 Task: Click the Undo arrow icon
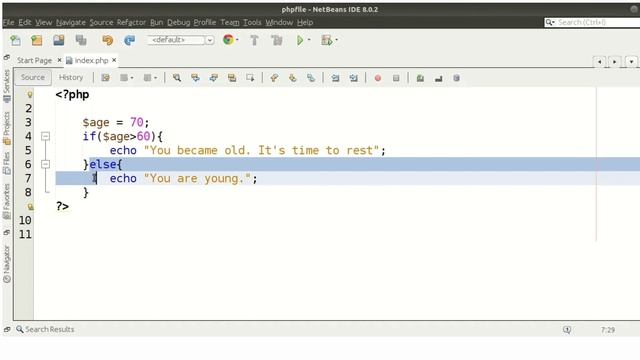[x=107, y=40]
